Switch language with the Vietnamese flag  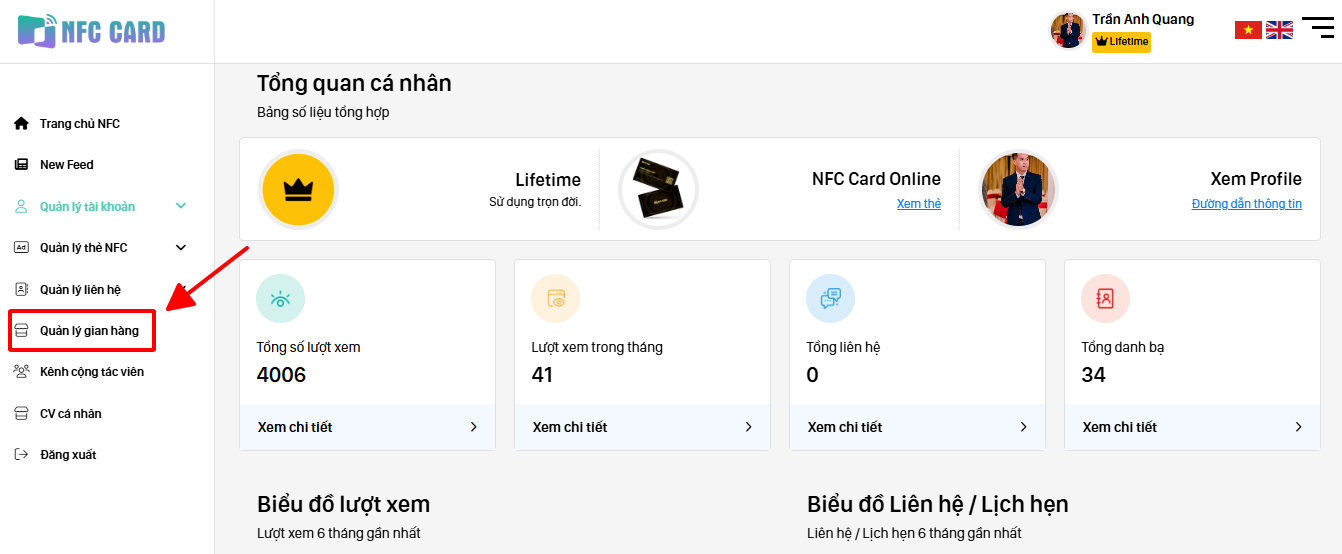click(x=1248, y=30)
